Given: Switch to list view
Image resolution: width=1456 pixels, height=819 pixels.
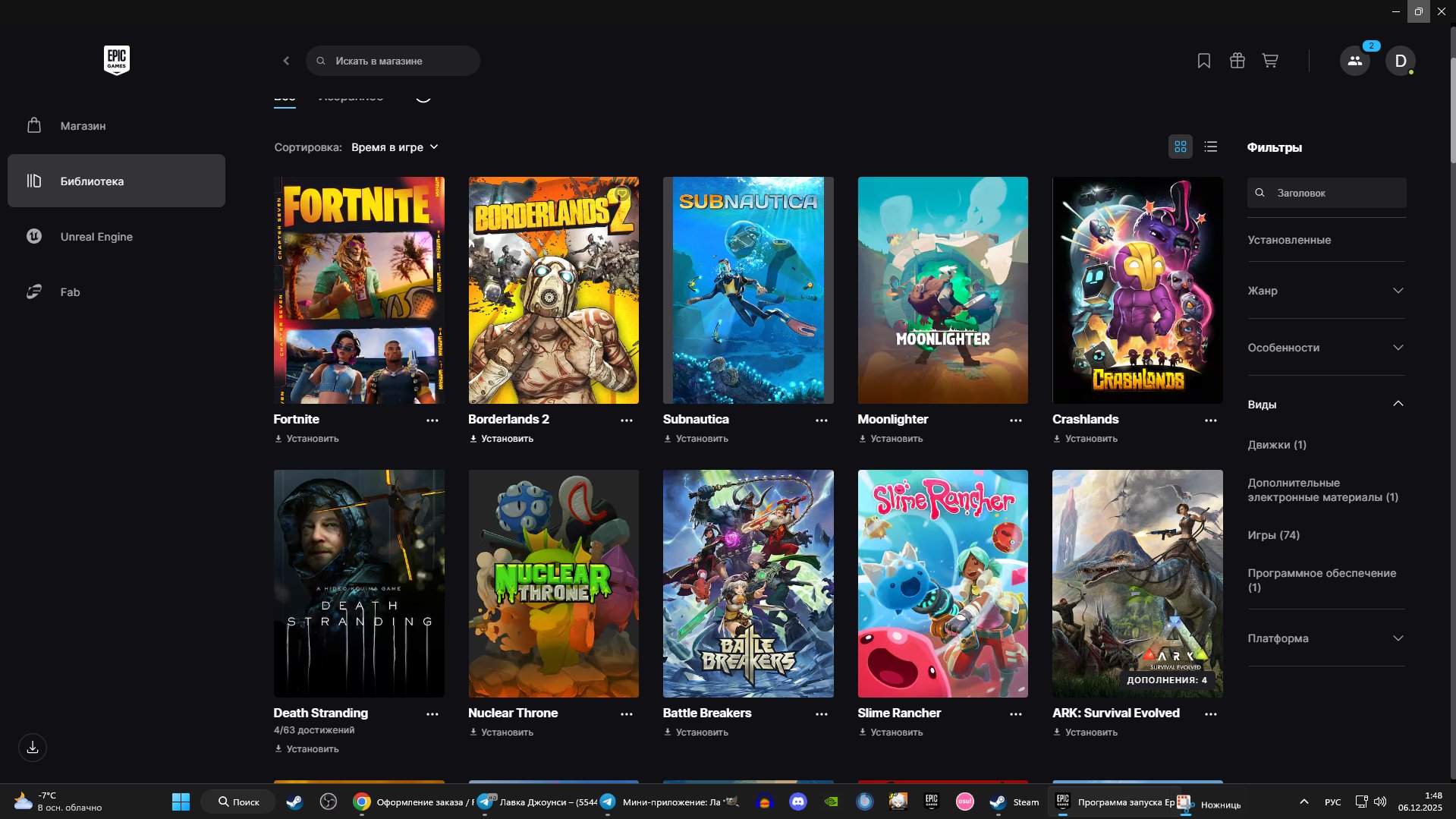Looking at the screenshot, I should (1210, 147).
